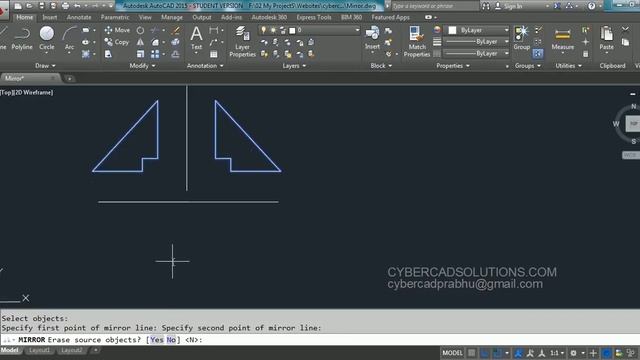Click the Group tool icon
The image size is (640, 360).
click(522, 38)
